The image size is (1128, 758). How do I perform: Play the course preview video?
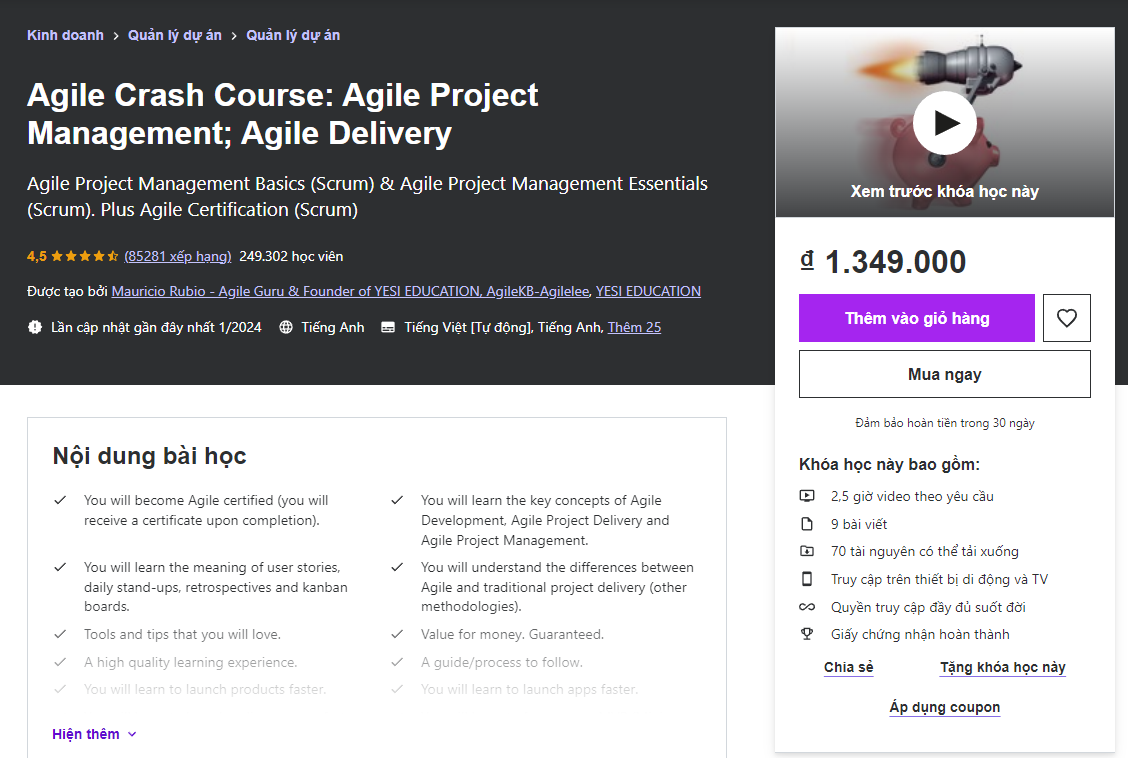click(x=944, y=122)
